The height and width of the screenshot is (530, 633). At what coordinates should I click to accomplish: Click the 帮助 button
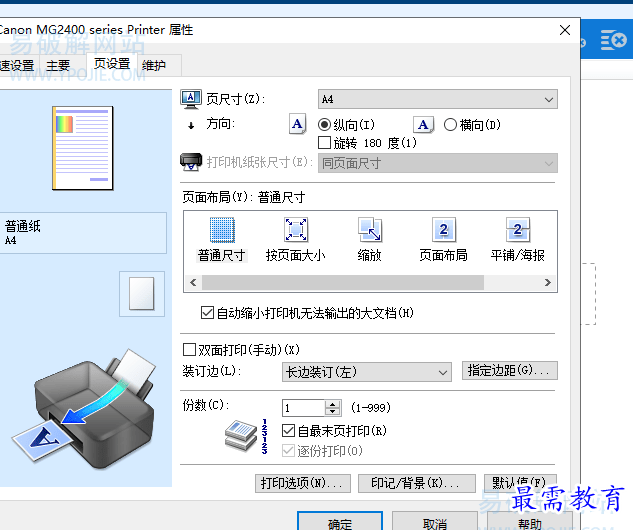[x=530, y=523]
